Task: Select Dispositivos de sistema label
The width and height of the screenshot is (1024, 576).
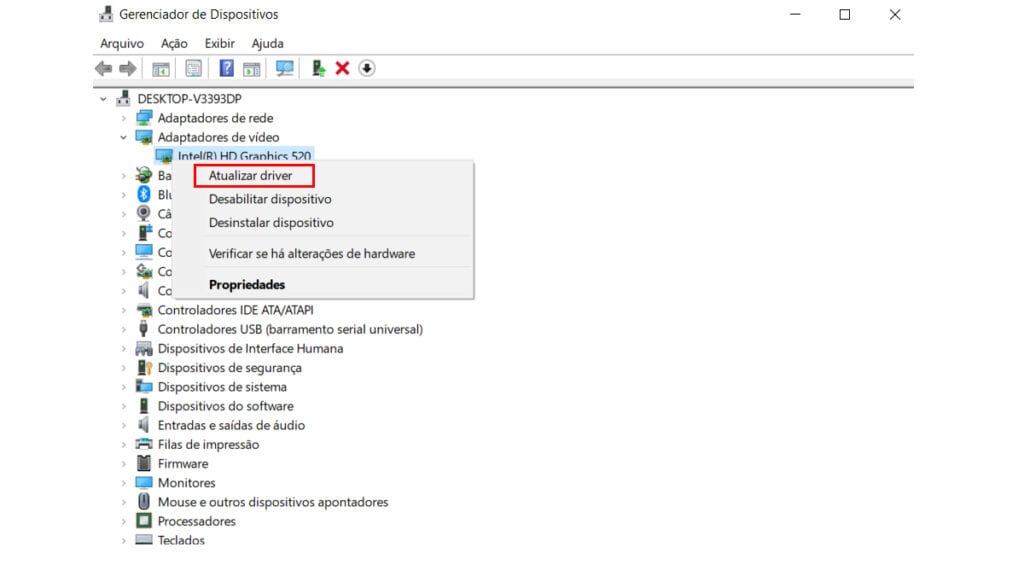Action: [222, 387]
